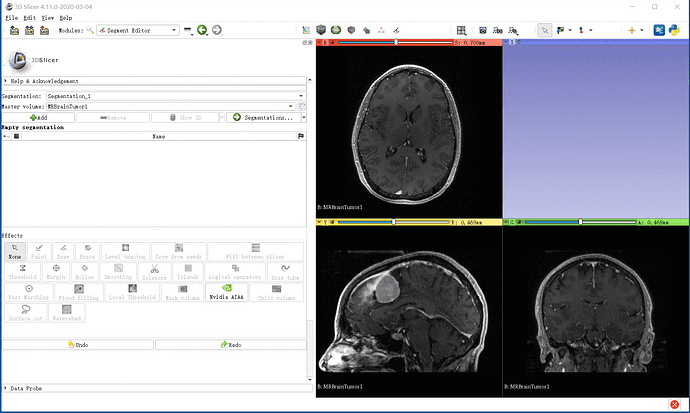Open Volume Rendering cube icon

(321, 30)
